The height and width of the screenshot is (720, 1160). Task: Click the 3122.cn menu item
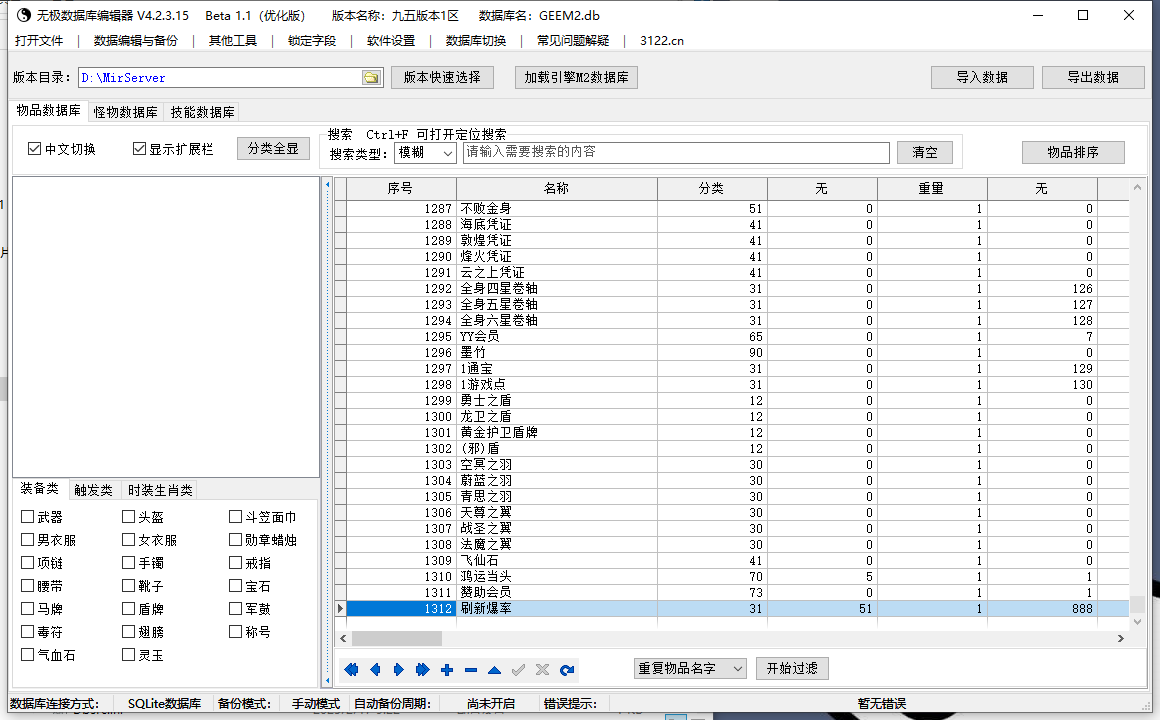(661, 41)
